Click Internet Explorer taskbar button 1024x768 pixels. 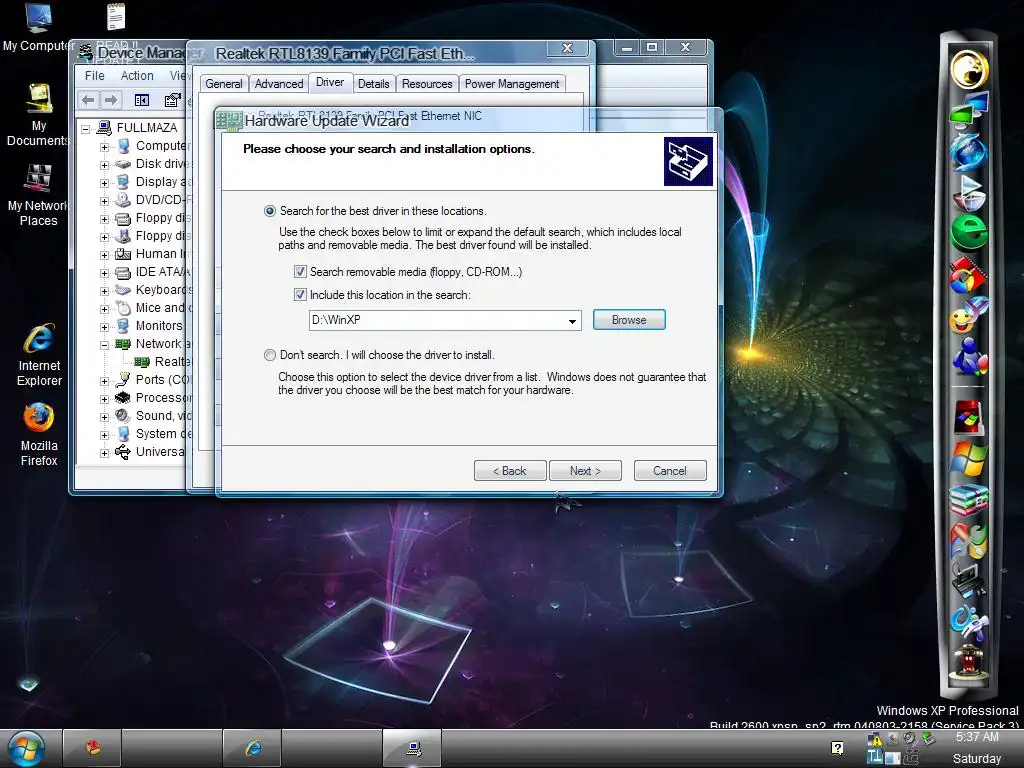coord(253,748)
